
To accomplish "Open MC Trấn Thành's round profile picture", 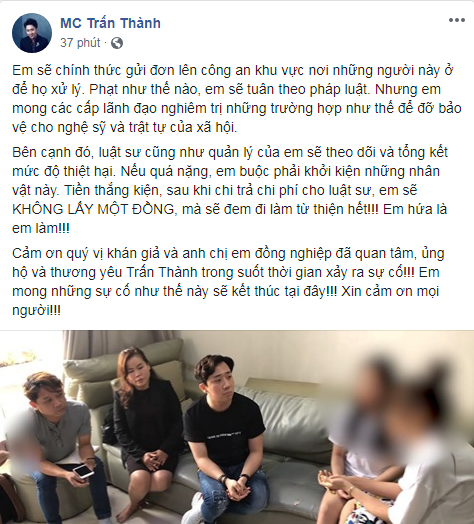I will (x=32, y=33).
